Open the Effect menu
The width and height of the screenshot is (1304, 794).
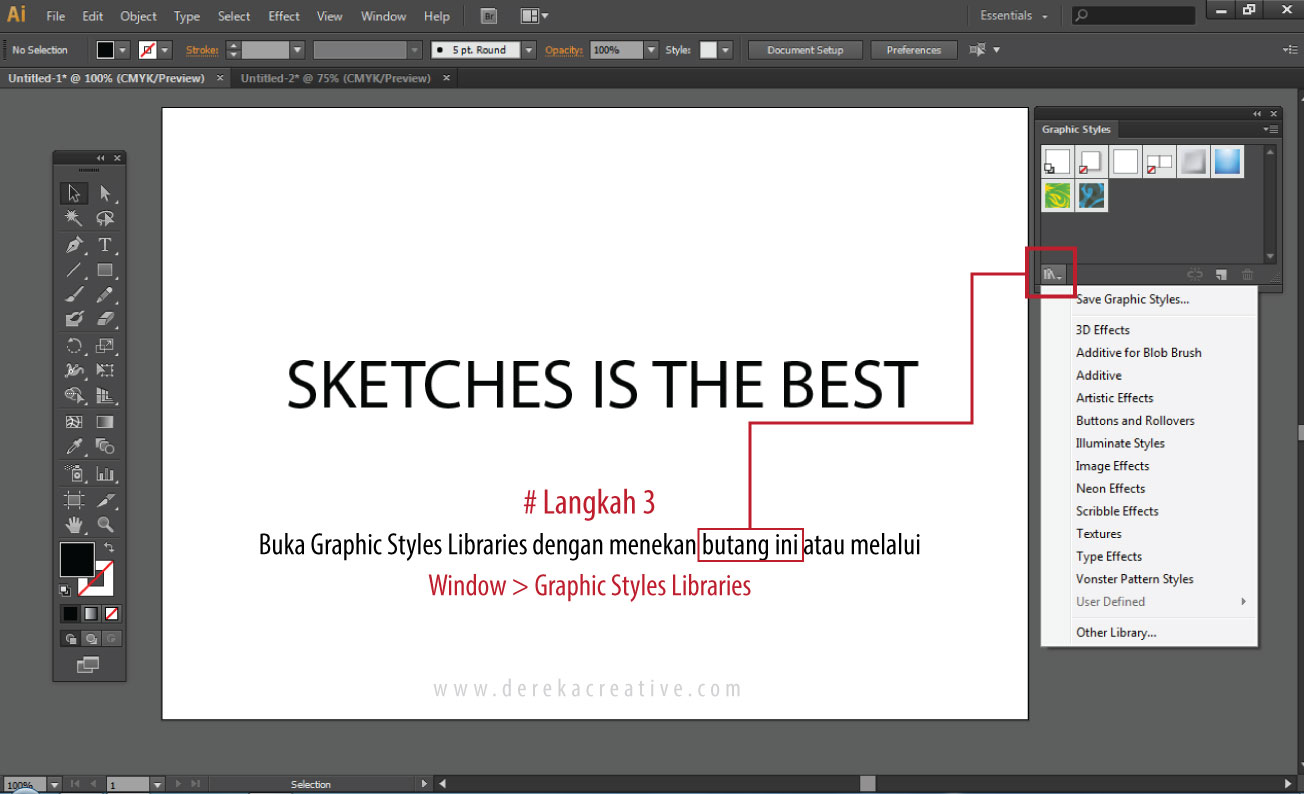284,16
